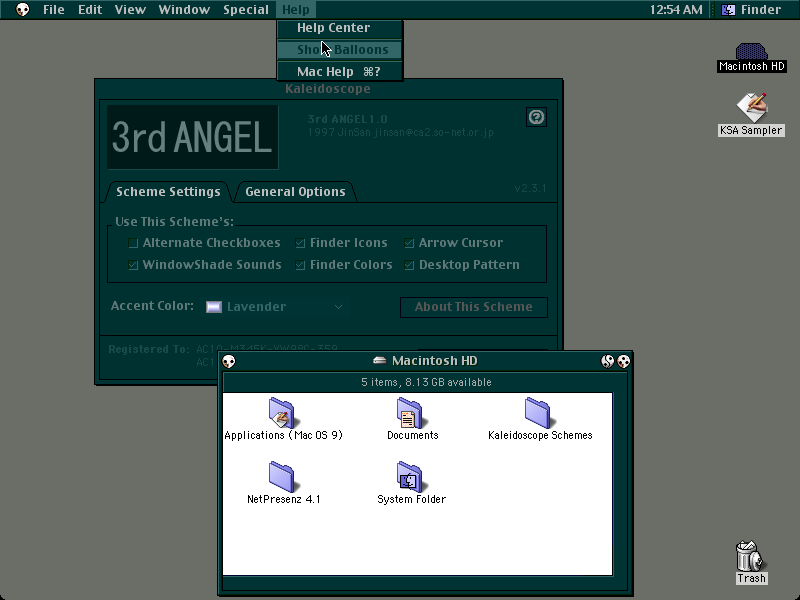
Task: Click the "5 items, 8.13 GB available" status text
Action: 426,382
